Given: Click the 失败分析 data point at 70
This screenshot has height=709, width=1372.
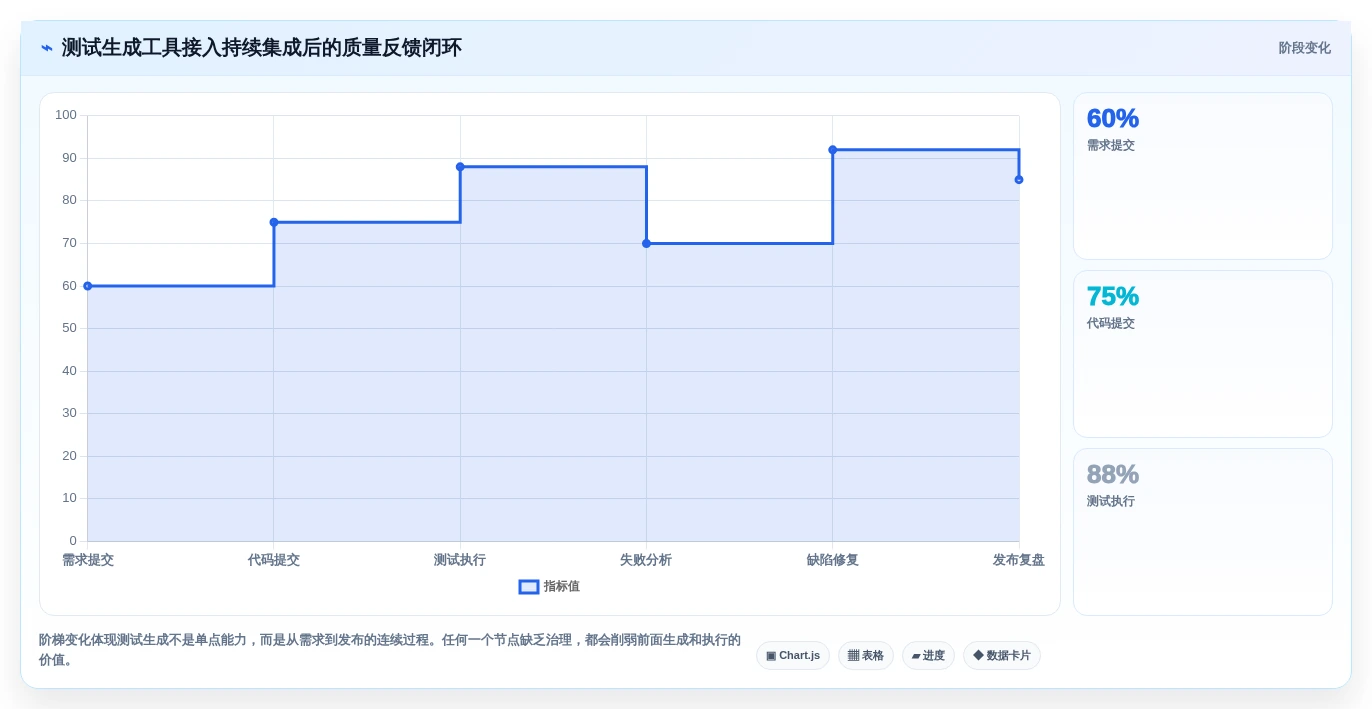Looking at the screenshot, I should pyautogui.click(x=646, y=243).
